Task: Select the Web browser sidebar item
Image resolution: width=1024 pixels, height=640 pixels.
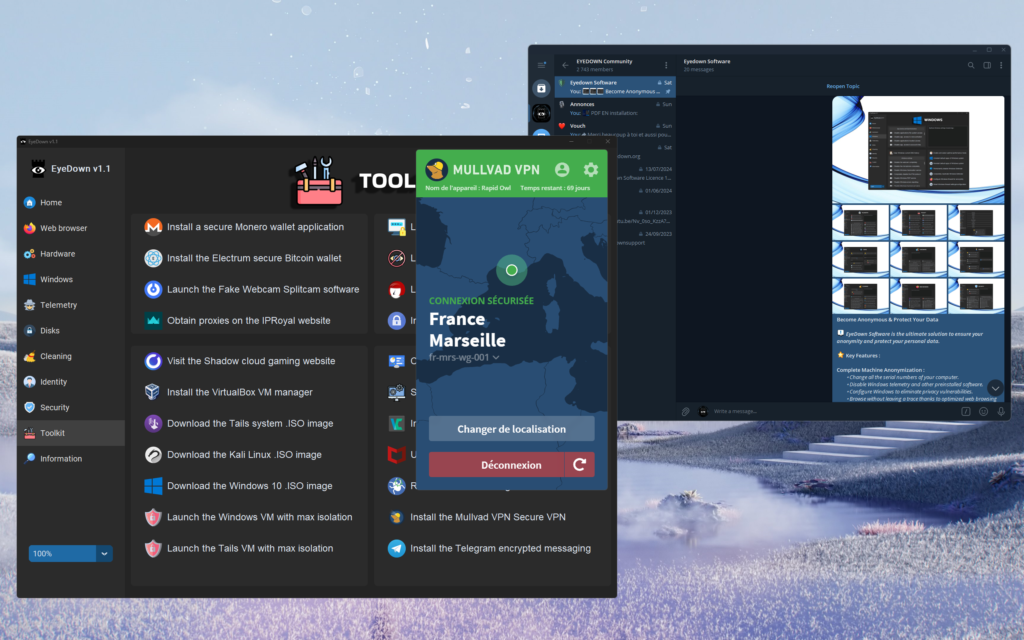Action: pyautogui.click(x=63, y=228)
